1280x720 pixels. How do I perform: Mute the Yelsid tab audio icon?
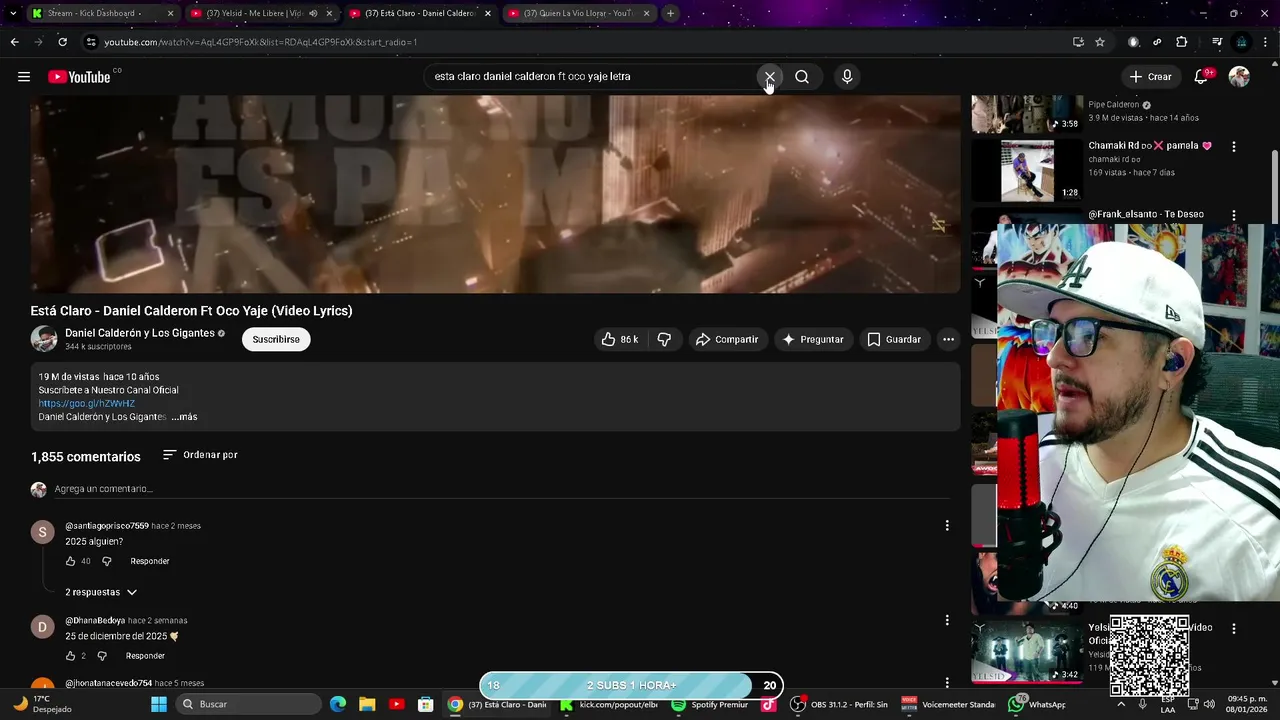[313, 14]
